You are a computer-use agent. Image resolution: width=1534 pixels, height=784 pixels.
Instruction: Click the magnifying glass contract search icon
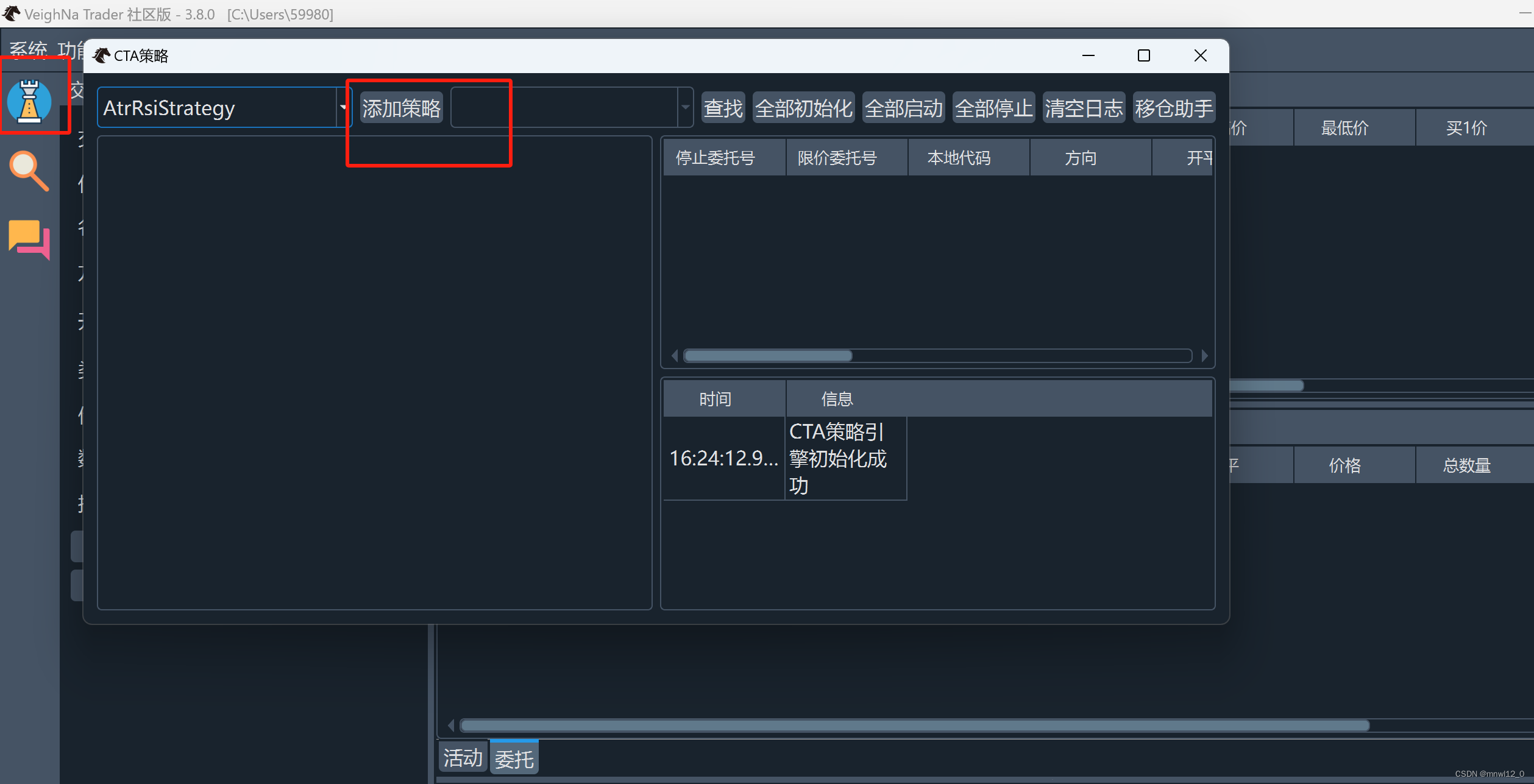tap(29, 171)
